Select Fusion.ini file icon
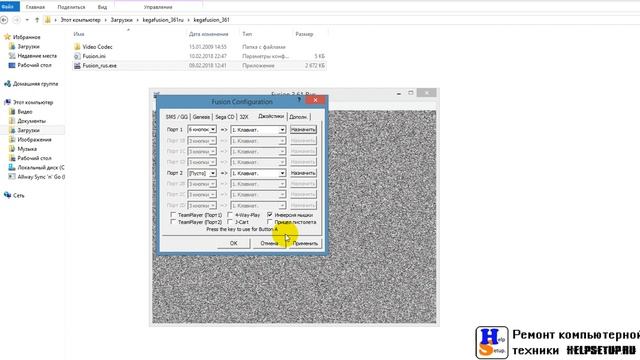Screen dimensions: 640x360 click(77, 56)
